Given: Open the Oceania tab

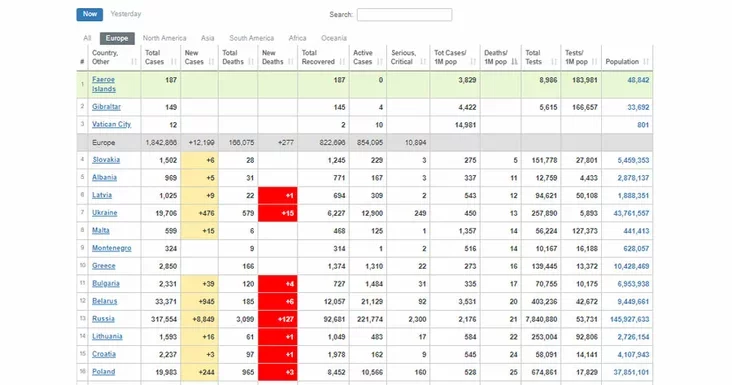Looking at the screenshot, I should (x=334, y=38).
